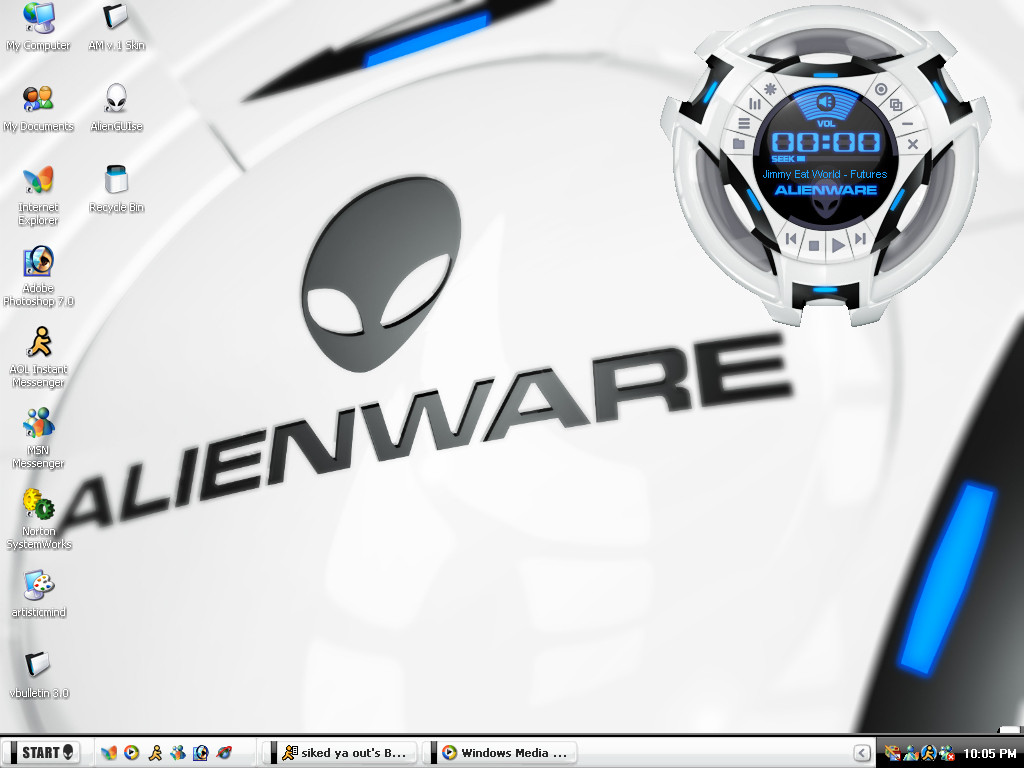Open the MSN Messenger tray icon with red X
This screenshot has height=768, width=1024.
(946, 754)
